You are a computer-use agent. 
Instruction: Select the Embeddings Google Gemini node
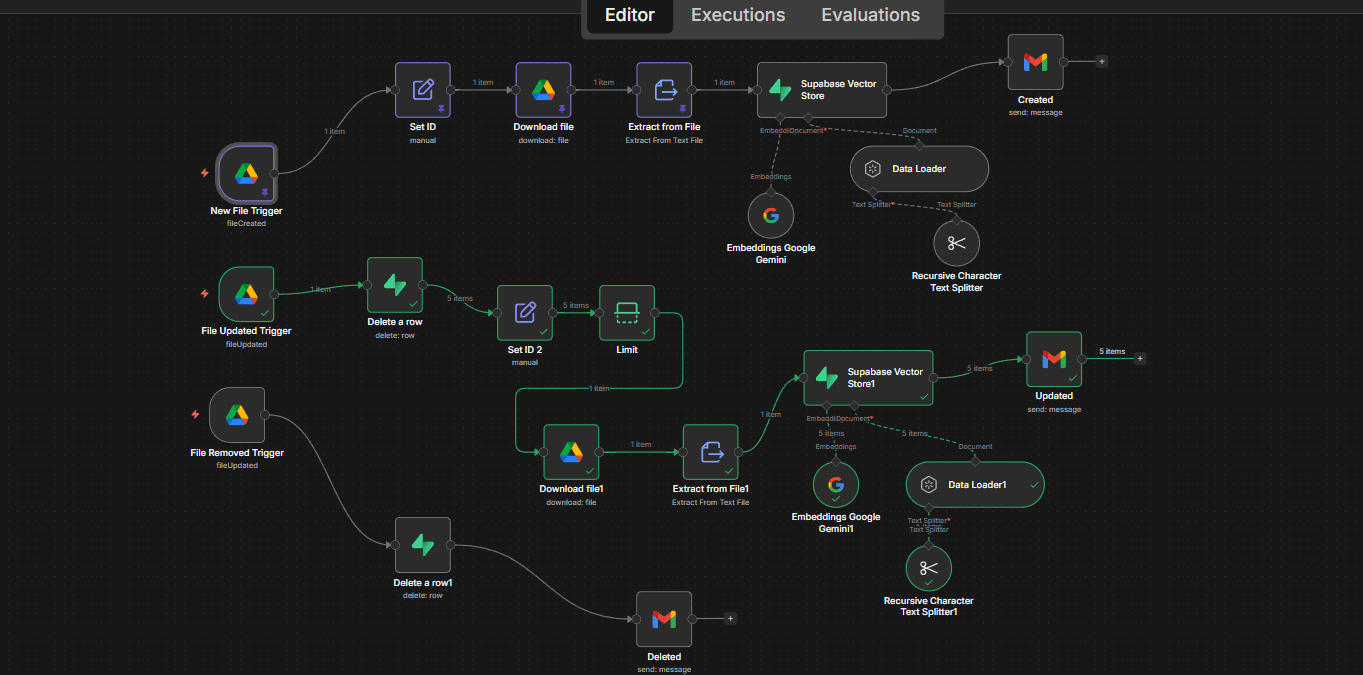click(771, 215)
